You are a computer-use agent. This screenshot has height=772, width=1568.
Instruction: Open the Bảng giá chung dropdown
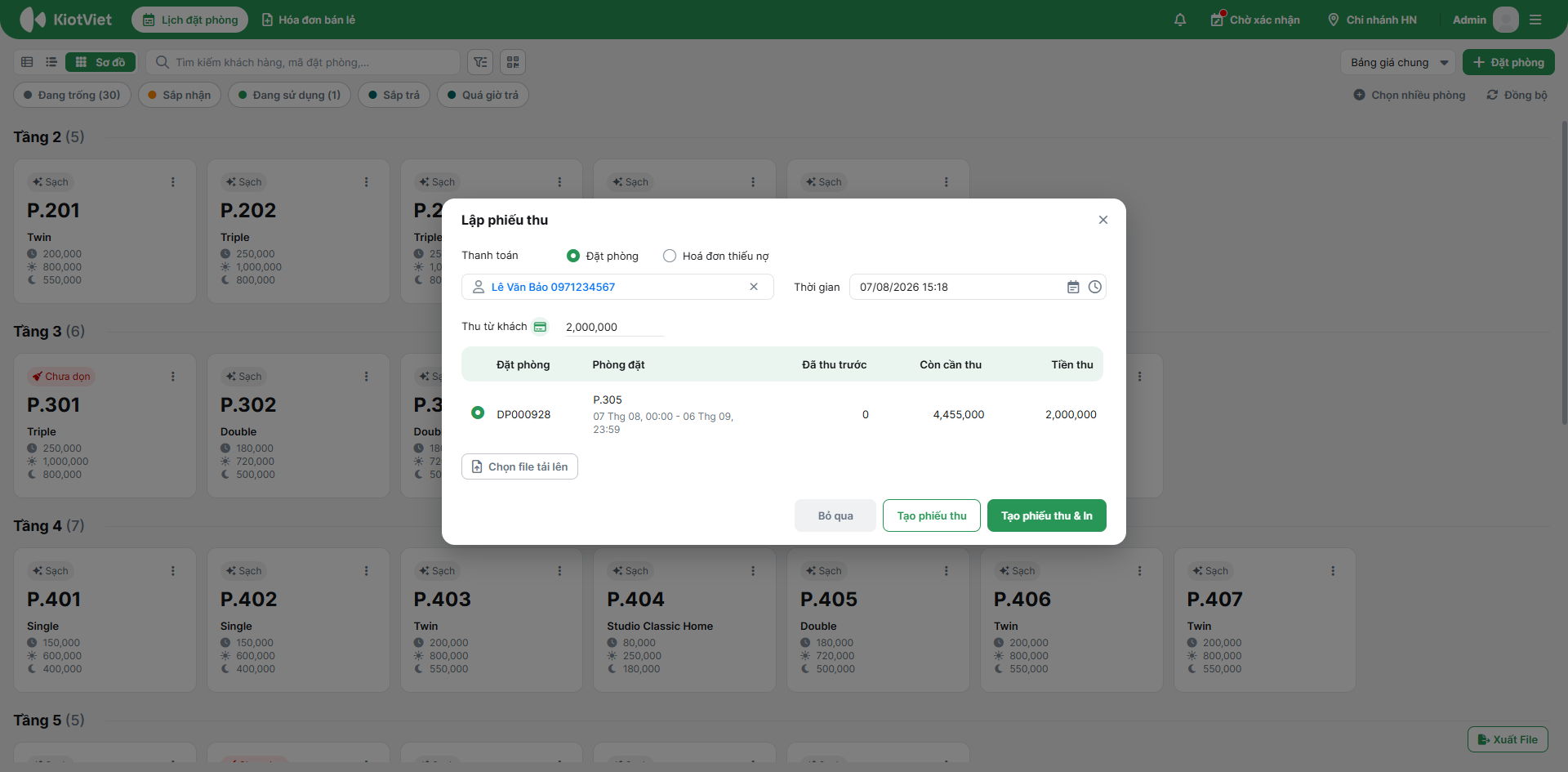tap(1398, 62)
